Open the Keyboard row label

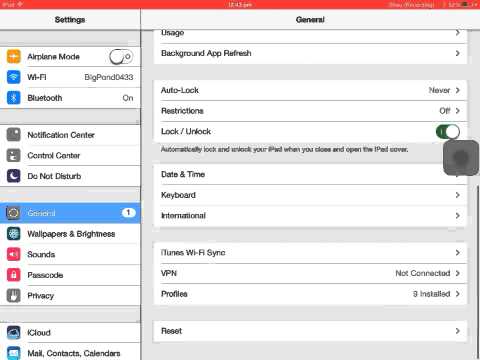click(178, 195)
